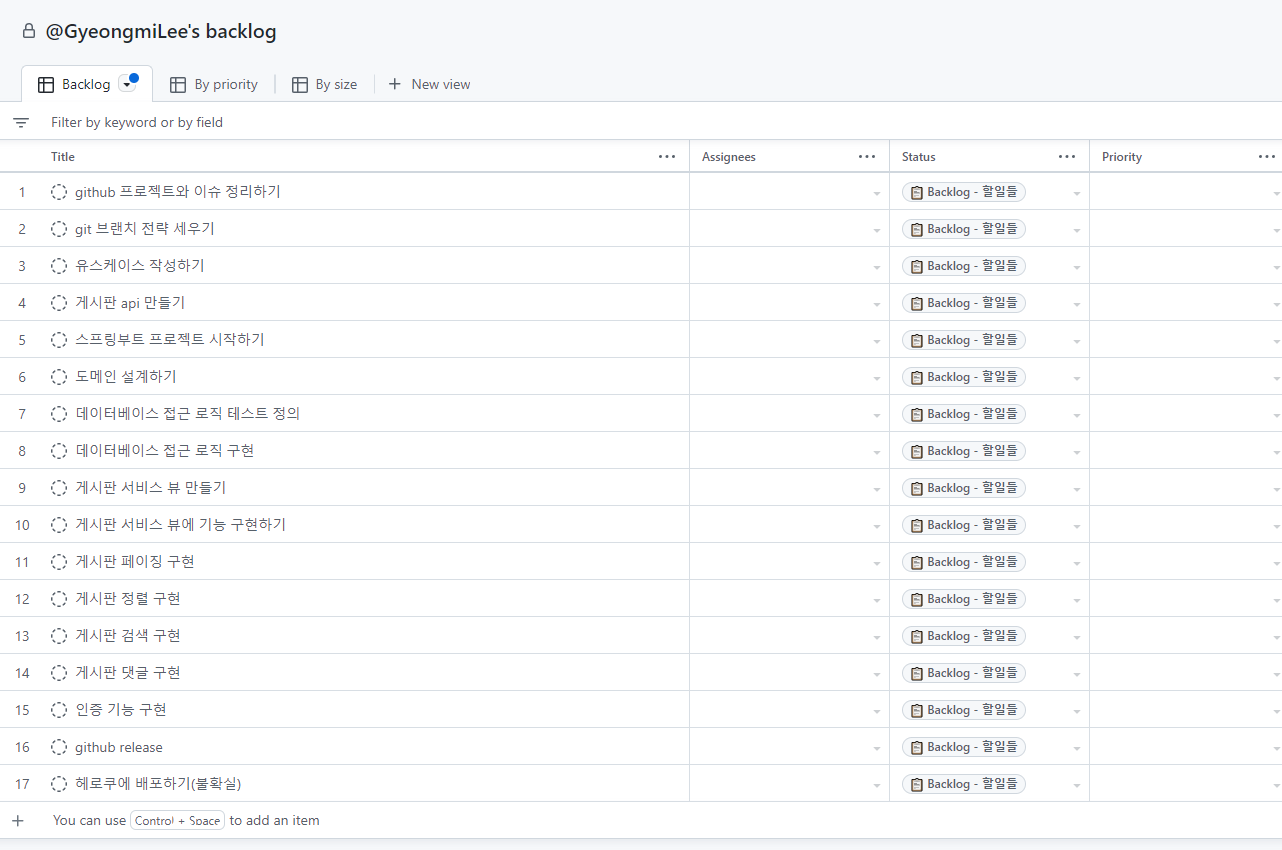This screenshot has width=1282, height=850.
Task: Click the title "도메인 설계하기"
Action: click(126, 377)
